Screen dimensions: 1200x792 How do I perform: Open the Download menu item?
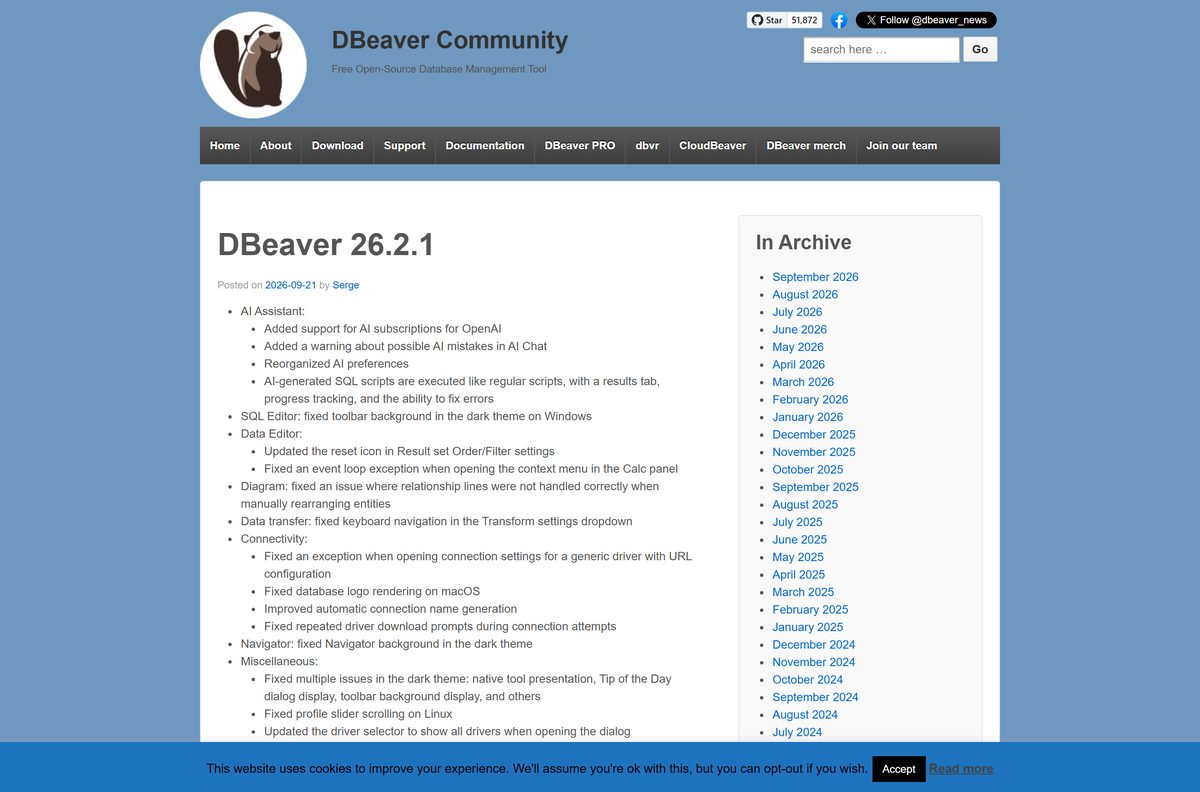(338, 146)
